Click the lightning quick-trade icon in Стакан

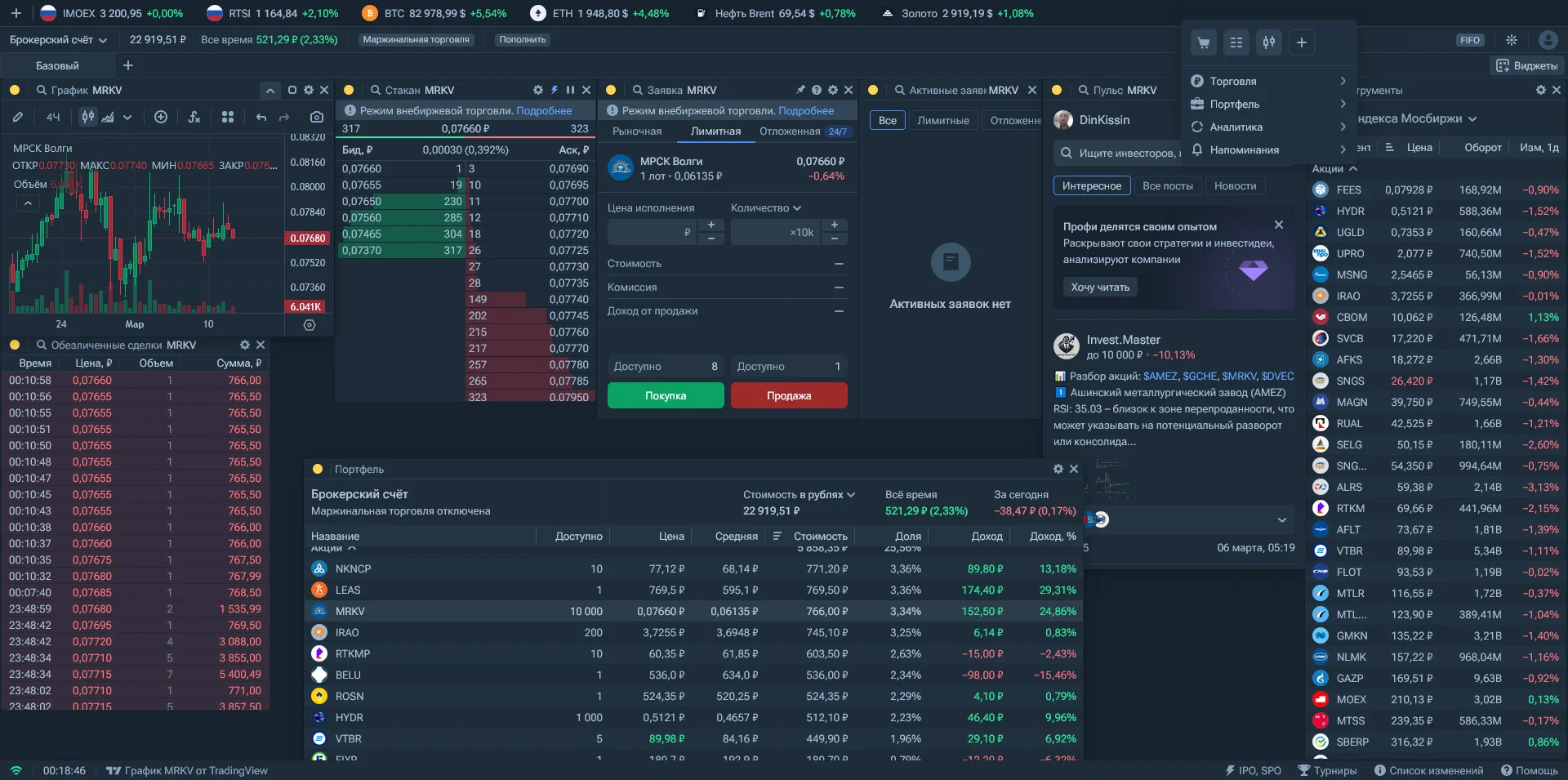click(x=555, y=90)
